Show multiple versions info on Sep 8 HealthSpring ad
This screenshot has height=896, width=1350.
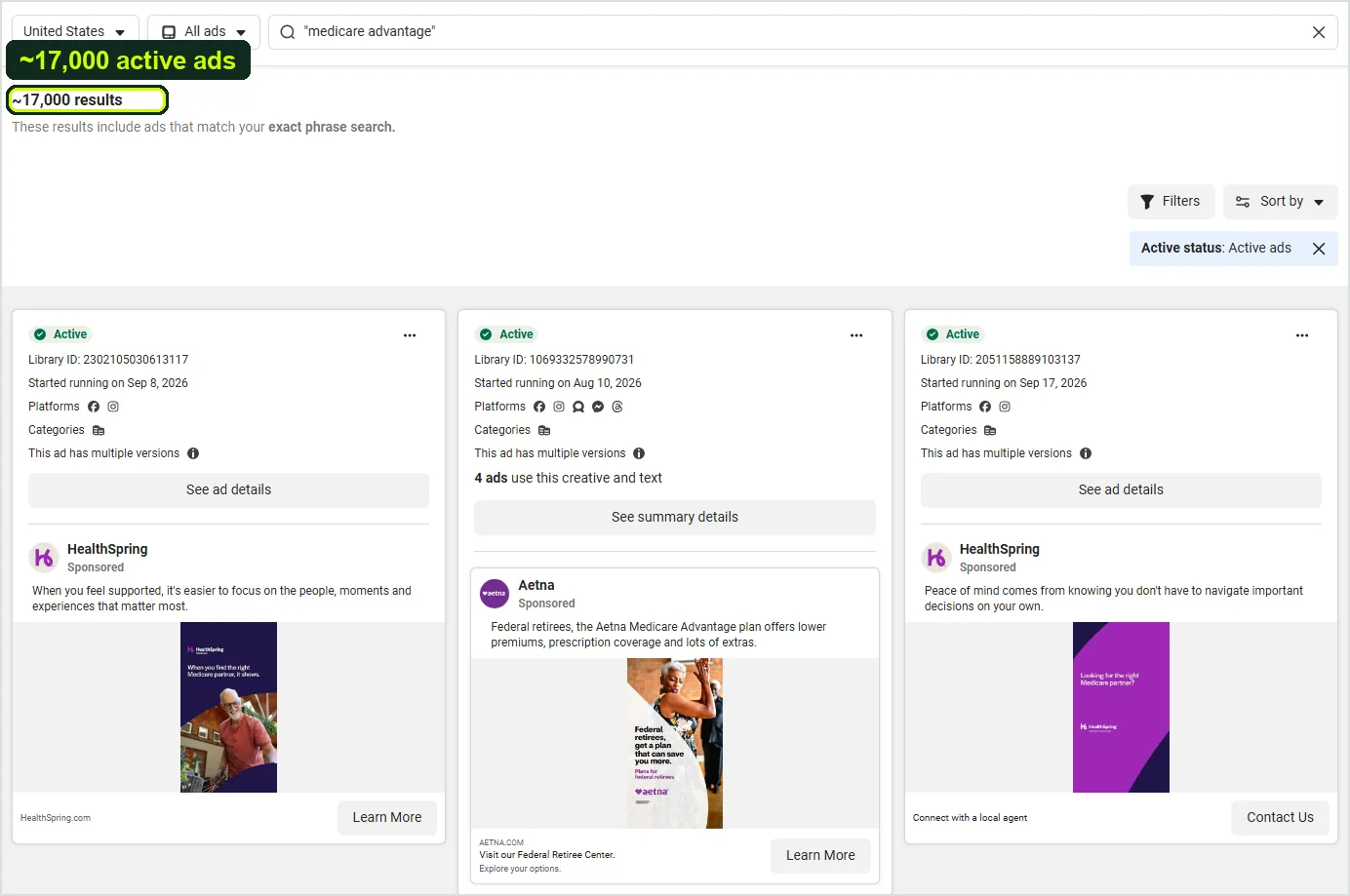point(193,453)
